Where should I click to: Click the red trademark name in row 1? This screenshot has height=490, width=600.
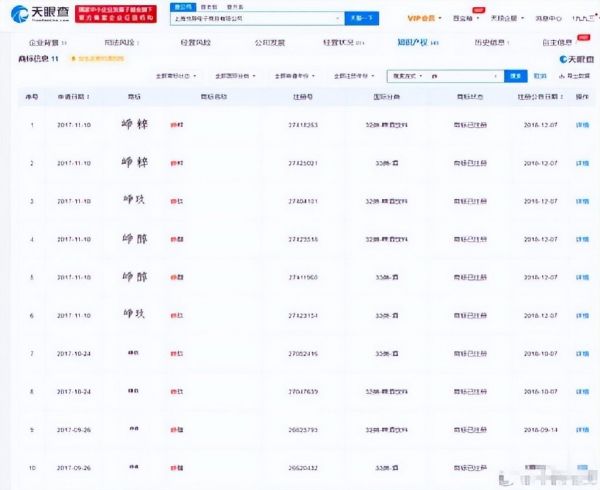(x=176, y=125)
